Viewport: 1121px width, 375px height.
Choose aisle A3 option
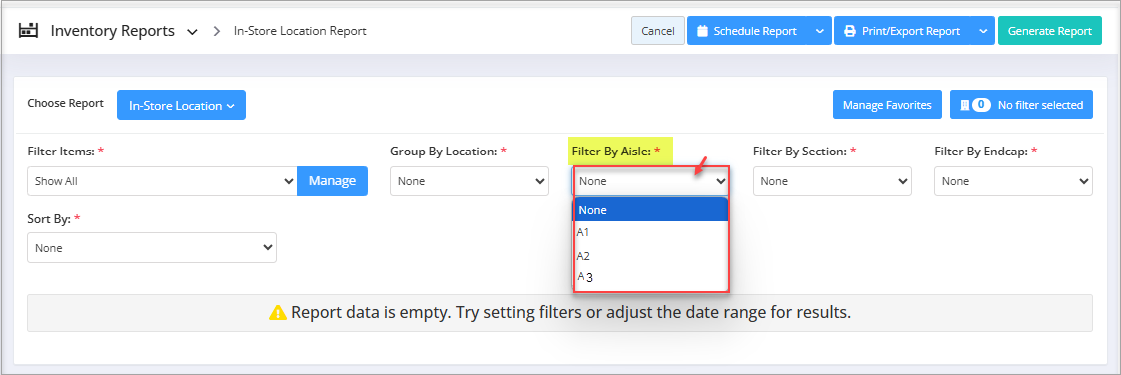tap(651, 277)
